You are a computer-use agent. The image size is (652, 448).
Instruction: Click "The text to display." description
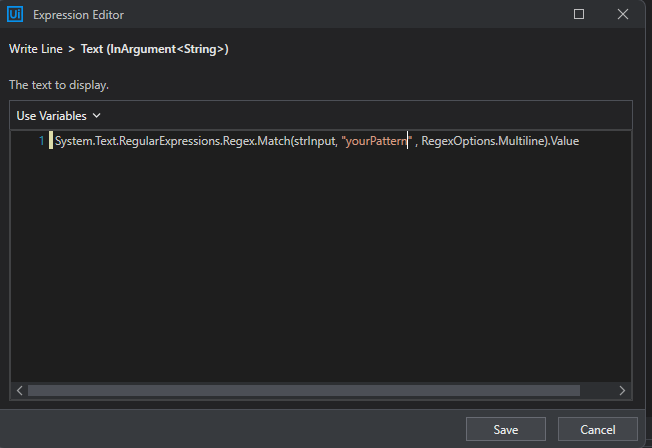tap(59, 85)
